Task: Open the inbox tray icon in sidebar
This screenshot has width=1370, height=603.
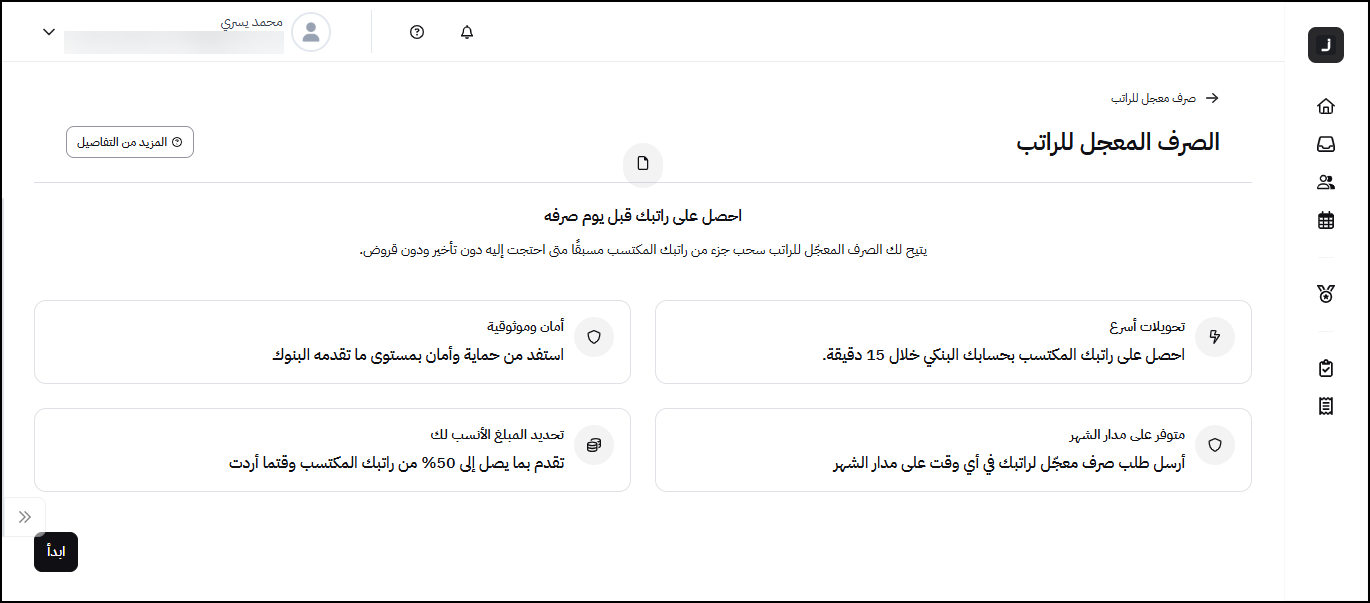Action: click(x=1326, y=144)
